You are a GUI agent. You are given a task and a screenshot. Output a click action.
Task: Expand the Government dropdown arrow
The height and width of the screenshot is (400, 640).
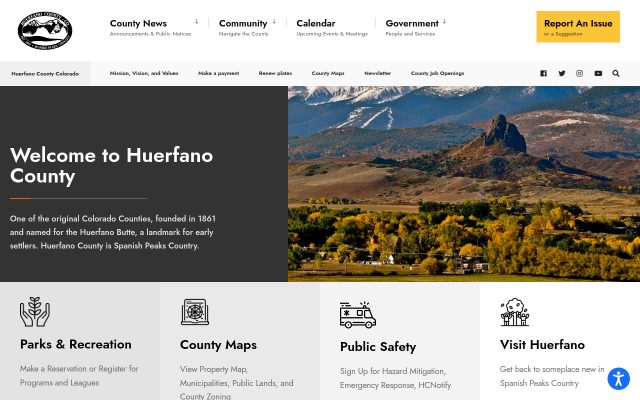[x=444, y=21]
